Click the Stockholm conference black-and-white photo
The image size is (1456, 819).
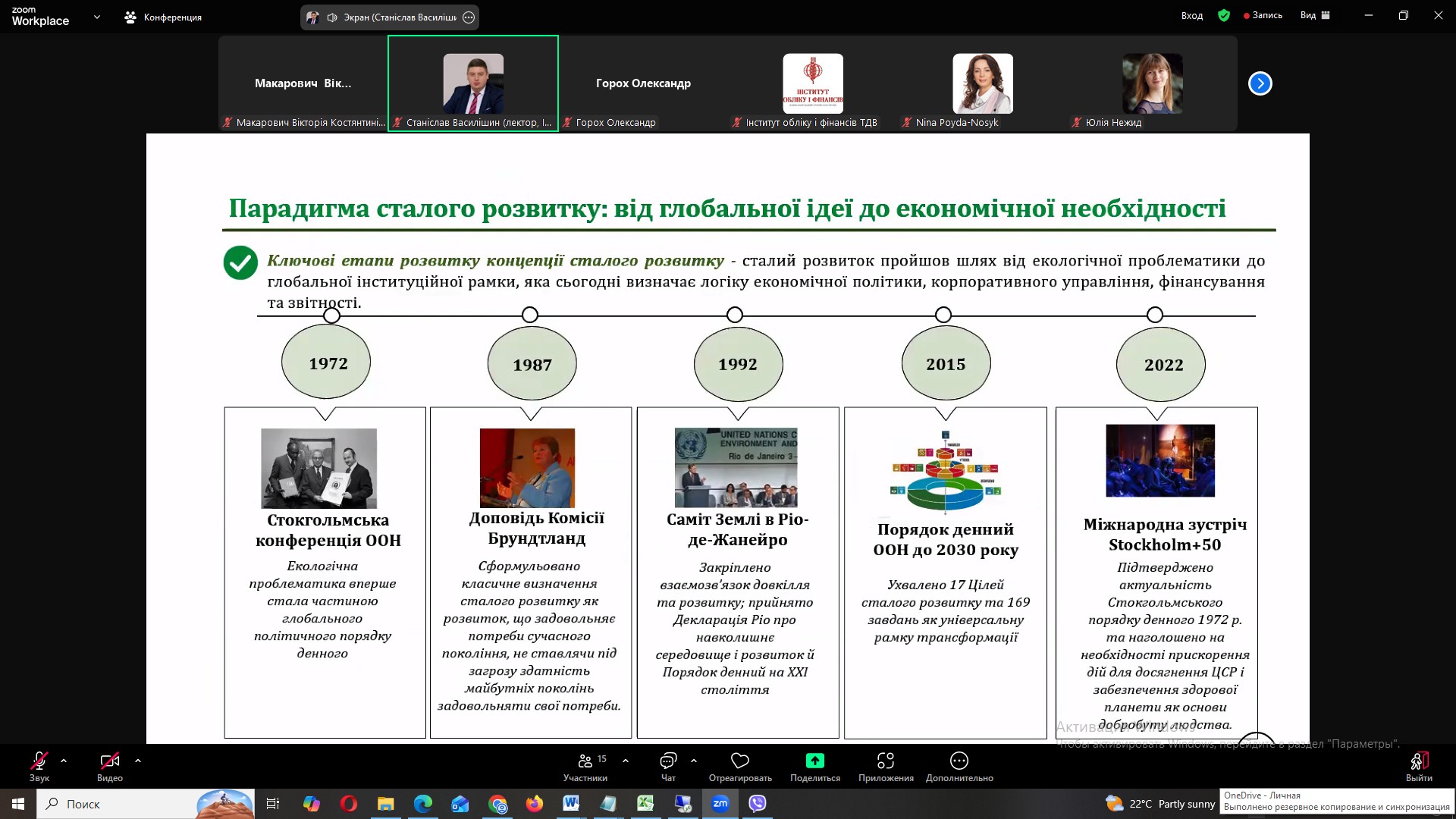pos(319,469)
